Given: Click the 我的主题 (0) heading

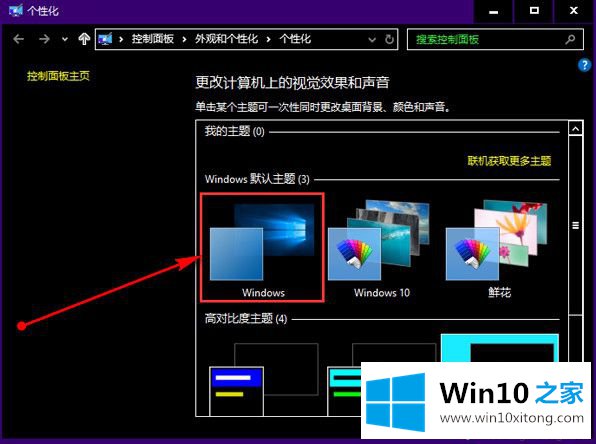Looking at the screenshot, I should [x=235, y=132].
